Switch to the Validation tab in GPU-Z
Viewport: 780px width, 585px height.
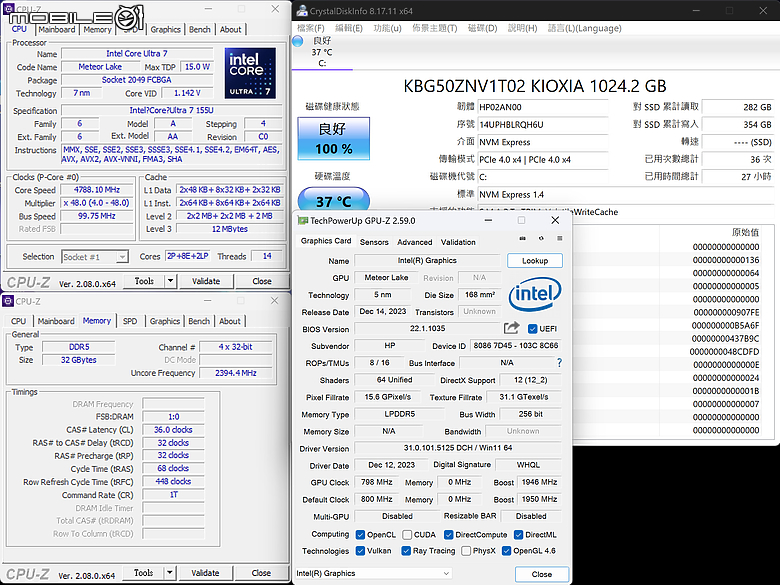458,242
